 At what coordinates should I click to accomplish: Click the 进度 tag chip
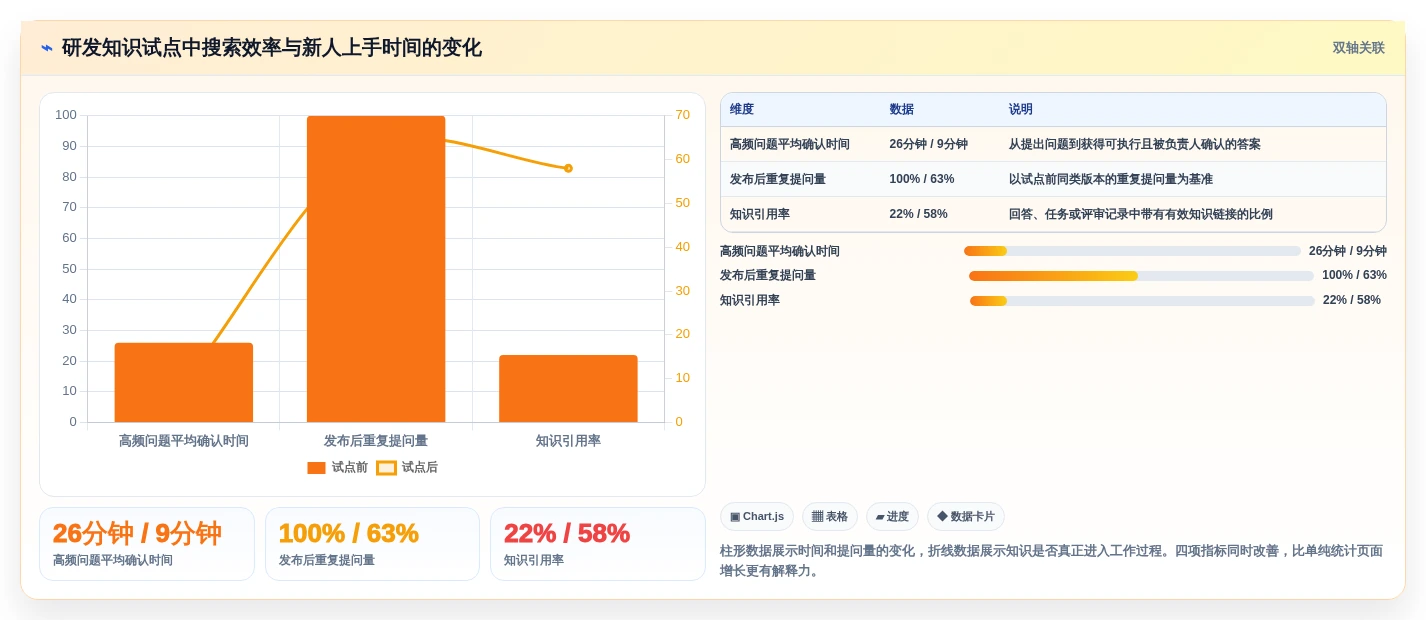[892, 516]
